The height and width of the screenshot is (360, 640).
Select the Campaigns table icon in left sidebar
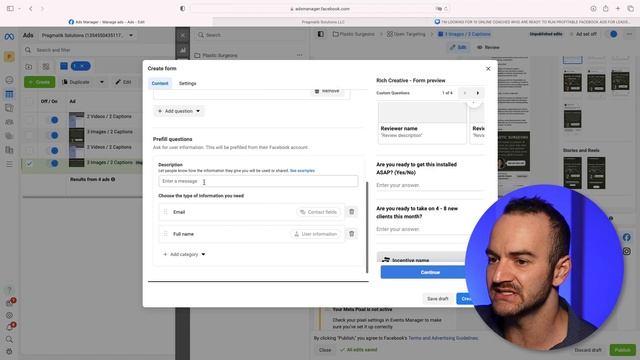coord(9,94)
